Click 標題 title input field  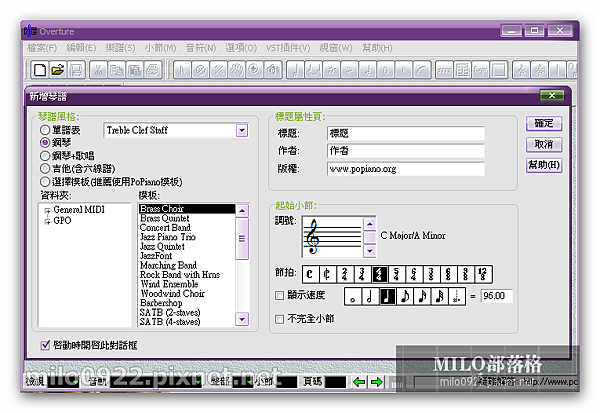tap(406, 134)
